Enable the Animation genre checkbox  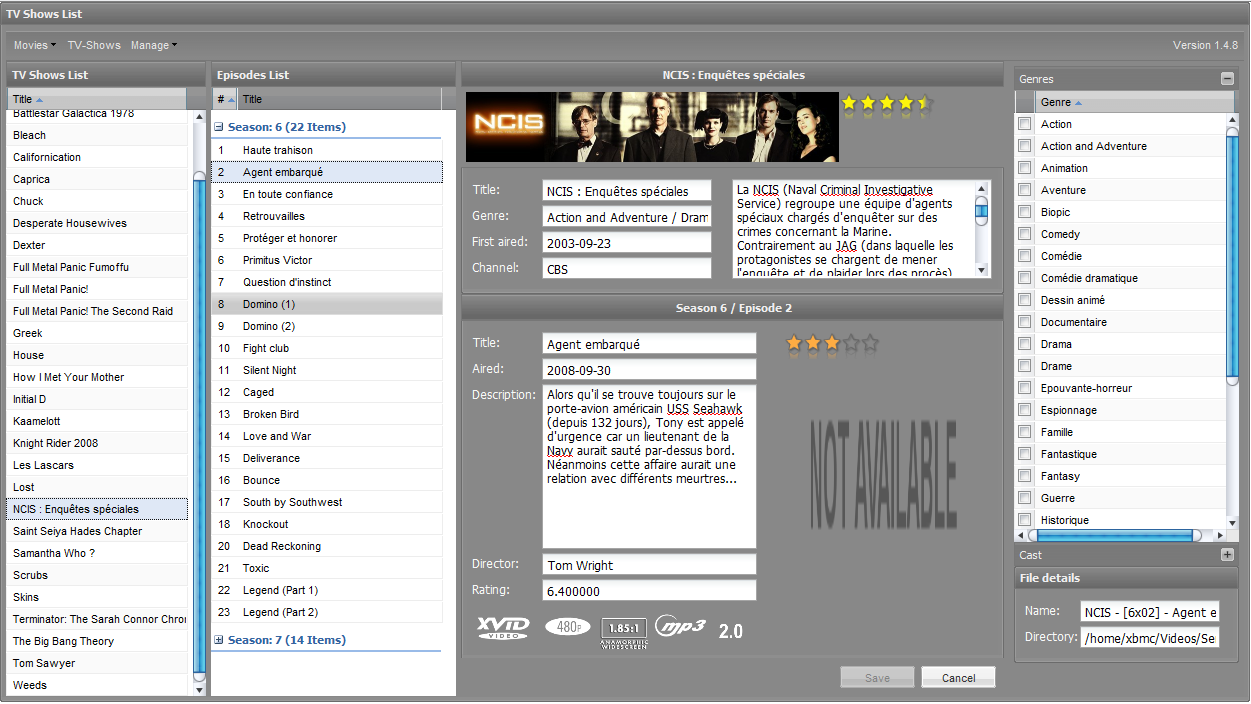(1024, 168)
